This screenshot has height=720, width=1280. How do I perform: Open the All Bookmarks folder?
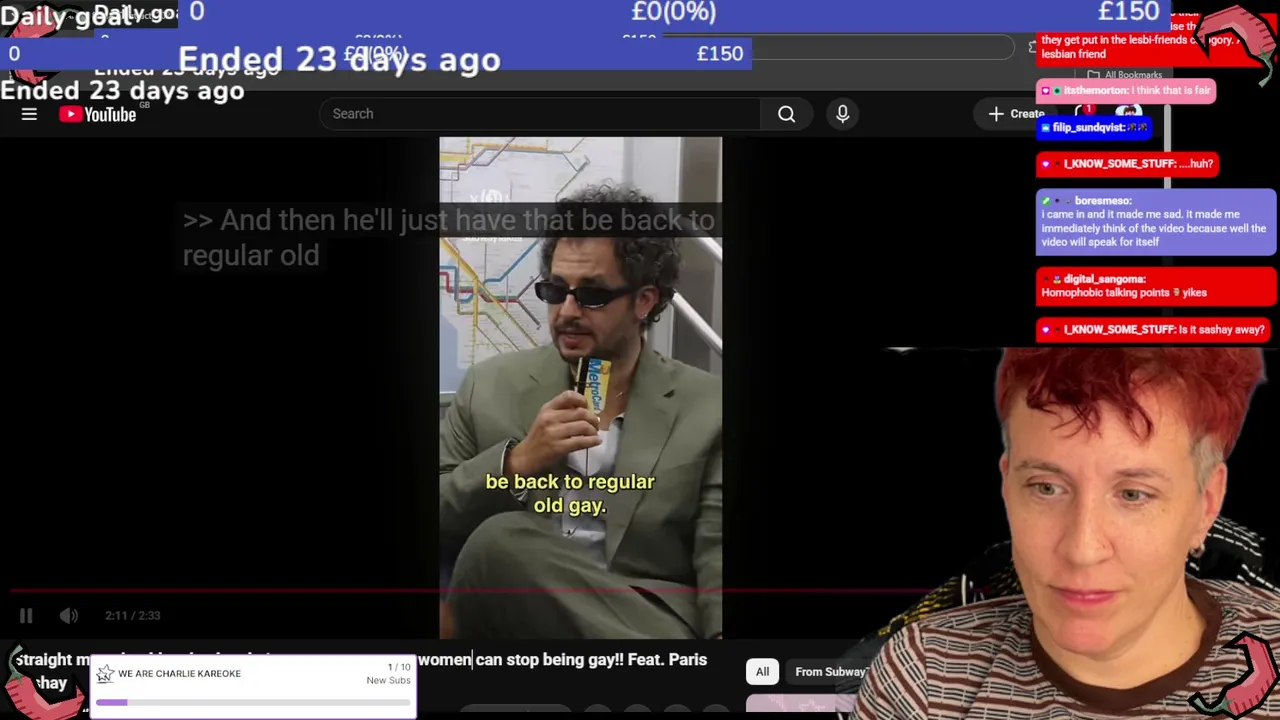pyautogui.click(x=1125, y=75)
